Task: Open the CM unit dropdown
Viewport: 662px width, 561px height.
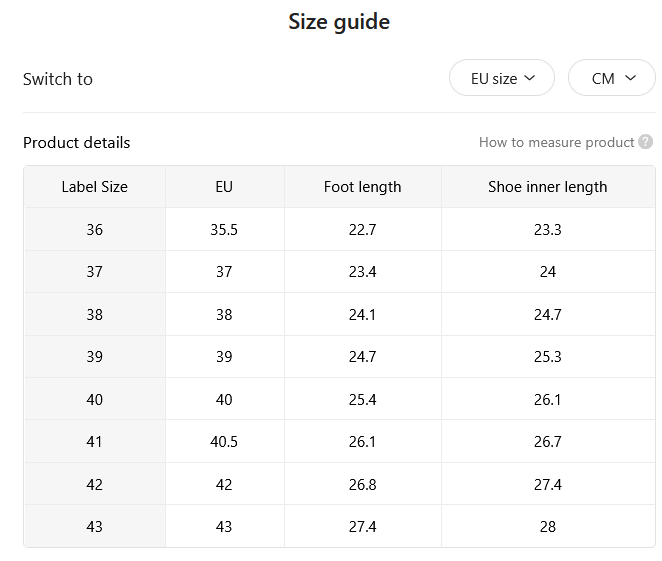Action: click(x=611, y=78)
